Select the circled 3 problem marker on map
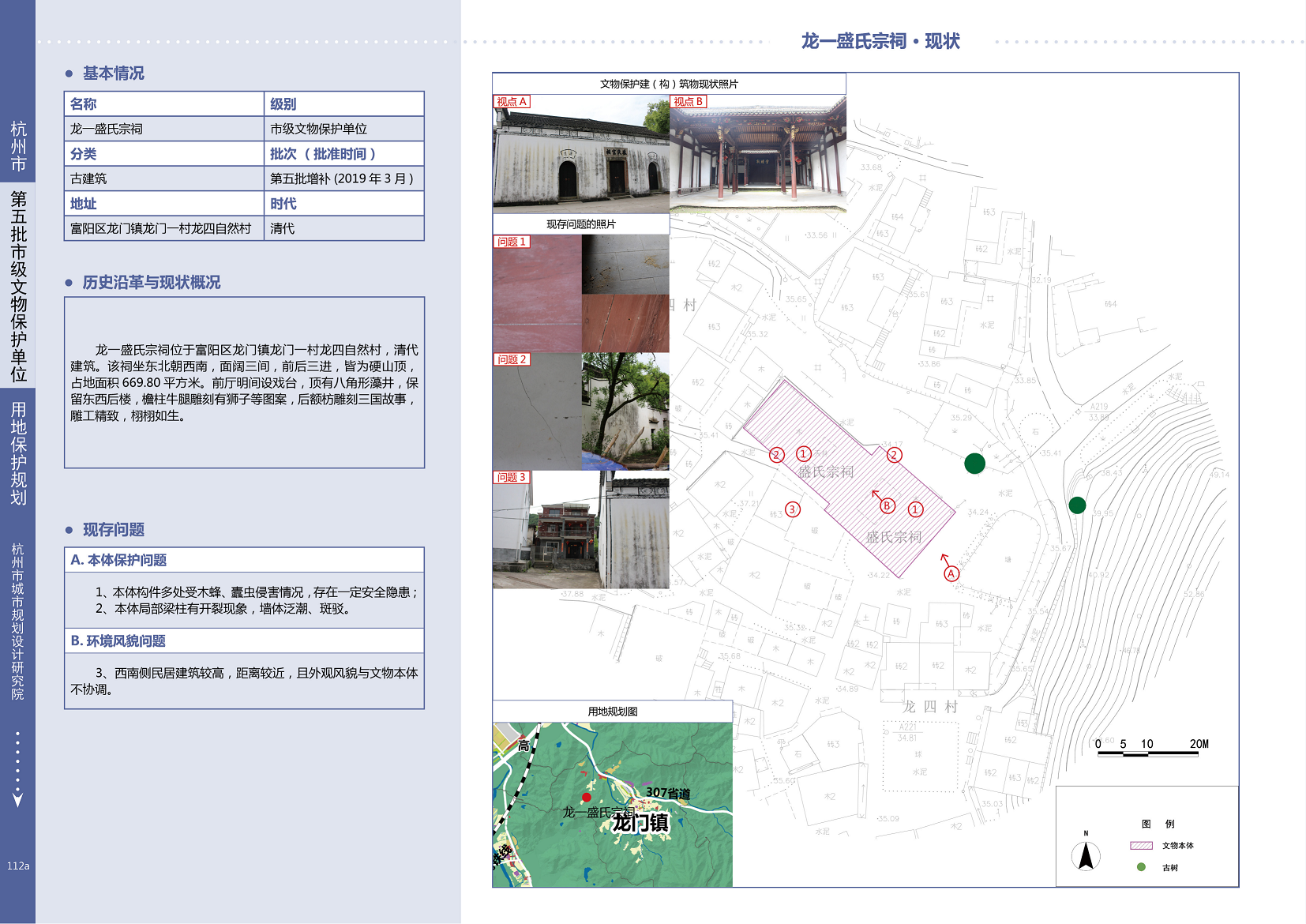The width and height of the screenshot is (1306, 924). [x=792, y=509]
